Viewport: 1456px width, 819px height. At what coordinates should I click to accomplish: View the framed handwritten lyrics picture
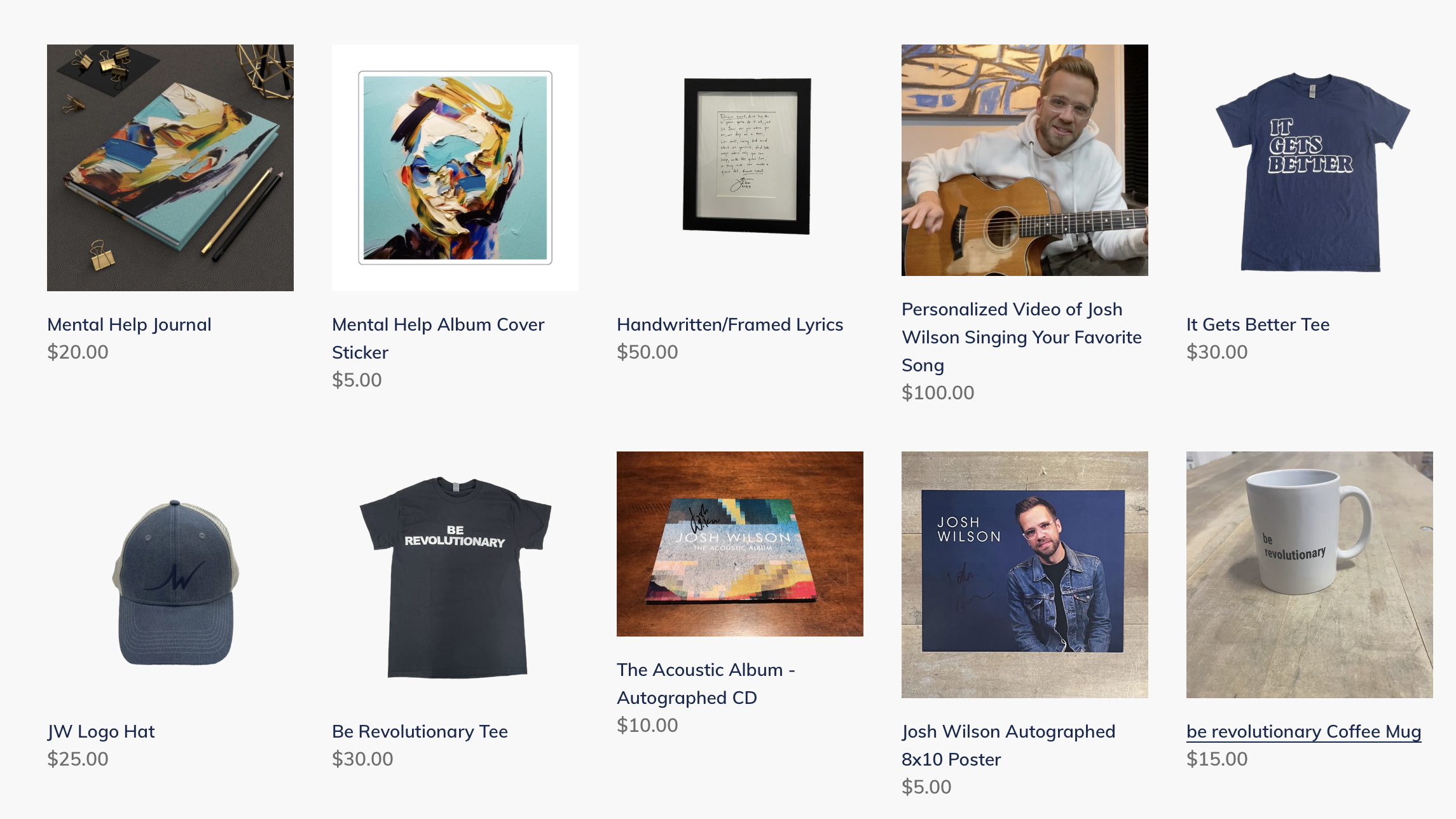[747, 156]
